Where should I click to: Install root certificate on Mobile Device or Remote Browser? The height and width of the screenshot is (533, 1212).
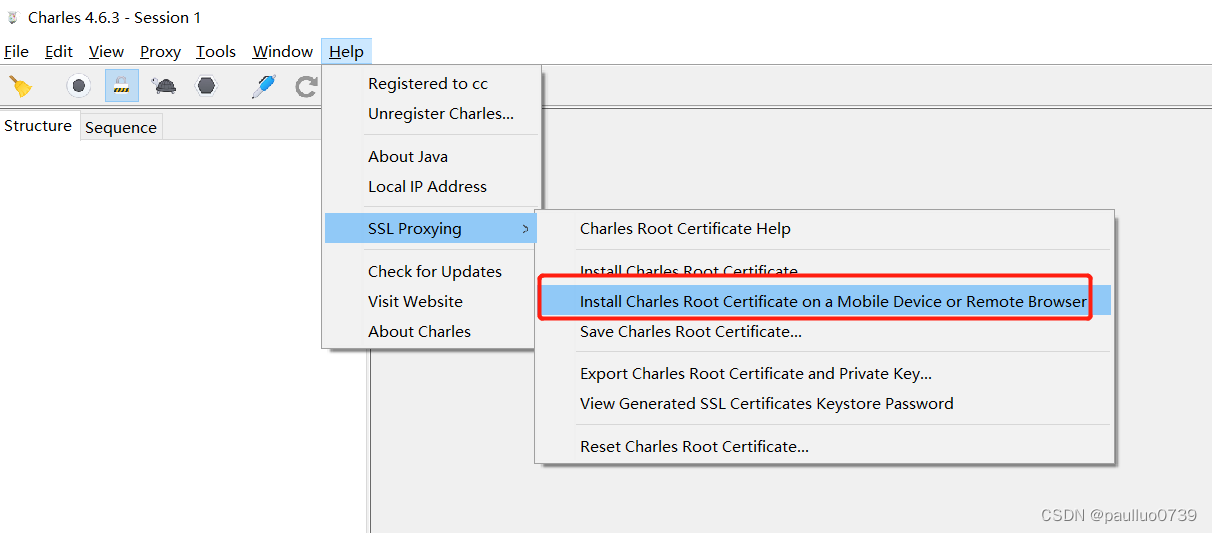pyautogui.click(x=825, y=301)
